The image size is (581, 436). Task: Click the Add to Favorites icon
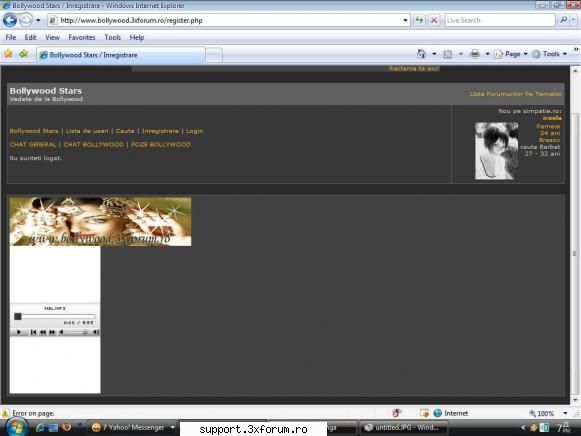23,54
